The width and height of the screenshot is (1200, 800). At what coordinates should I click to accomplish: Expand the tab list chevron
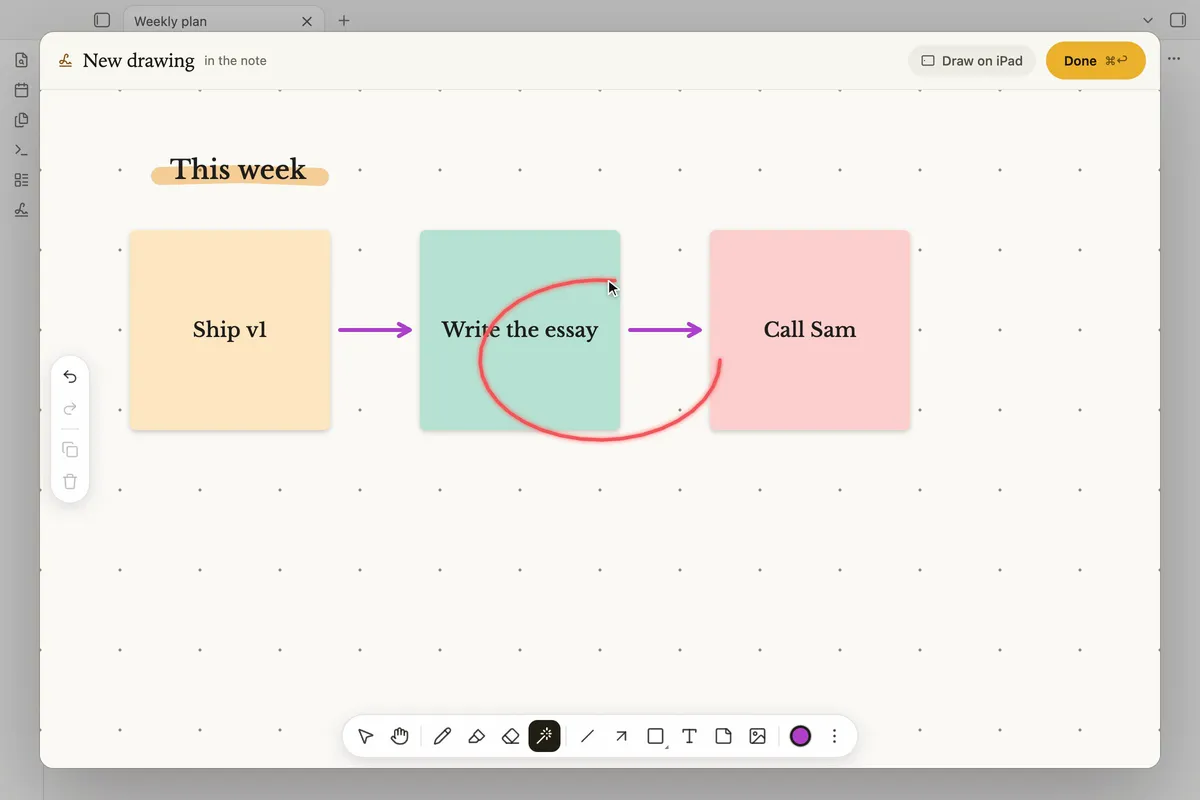[x=1148, y=20]
